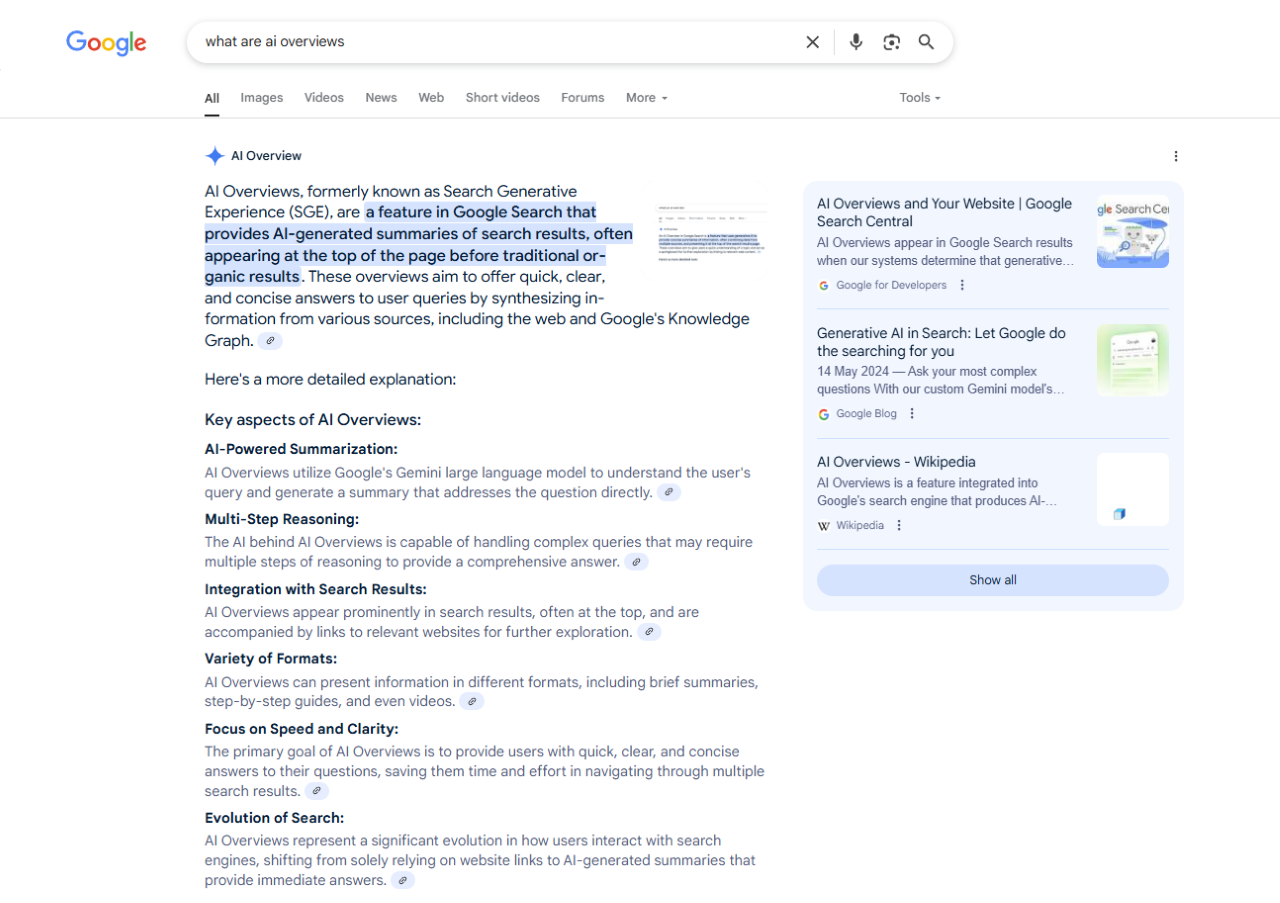This screenshot has height=903, width=1280.
Task: Switch to the Videos tab
Action: click(x=324, y=98)
